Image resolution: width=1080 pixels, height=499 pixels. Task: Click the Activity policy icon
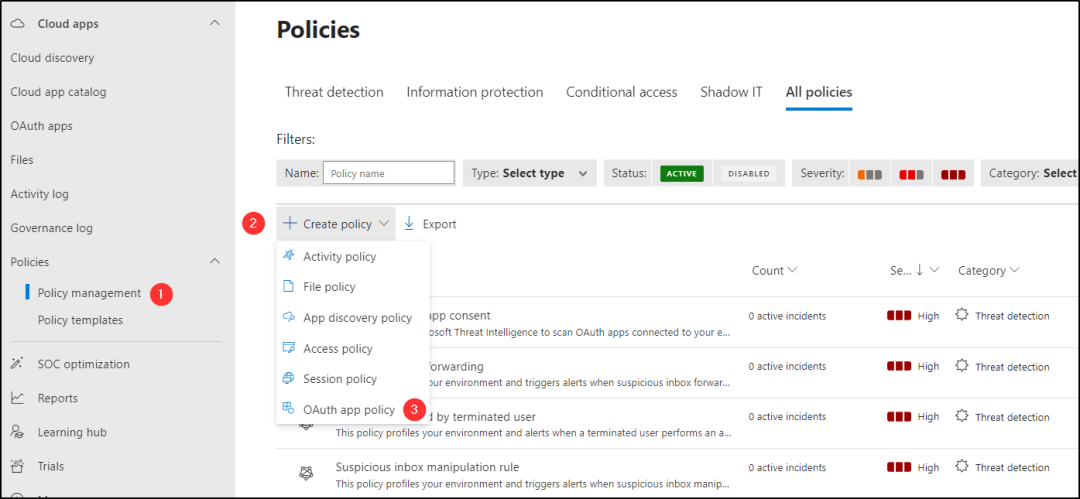tap(289, 256)
